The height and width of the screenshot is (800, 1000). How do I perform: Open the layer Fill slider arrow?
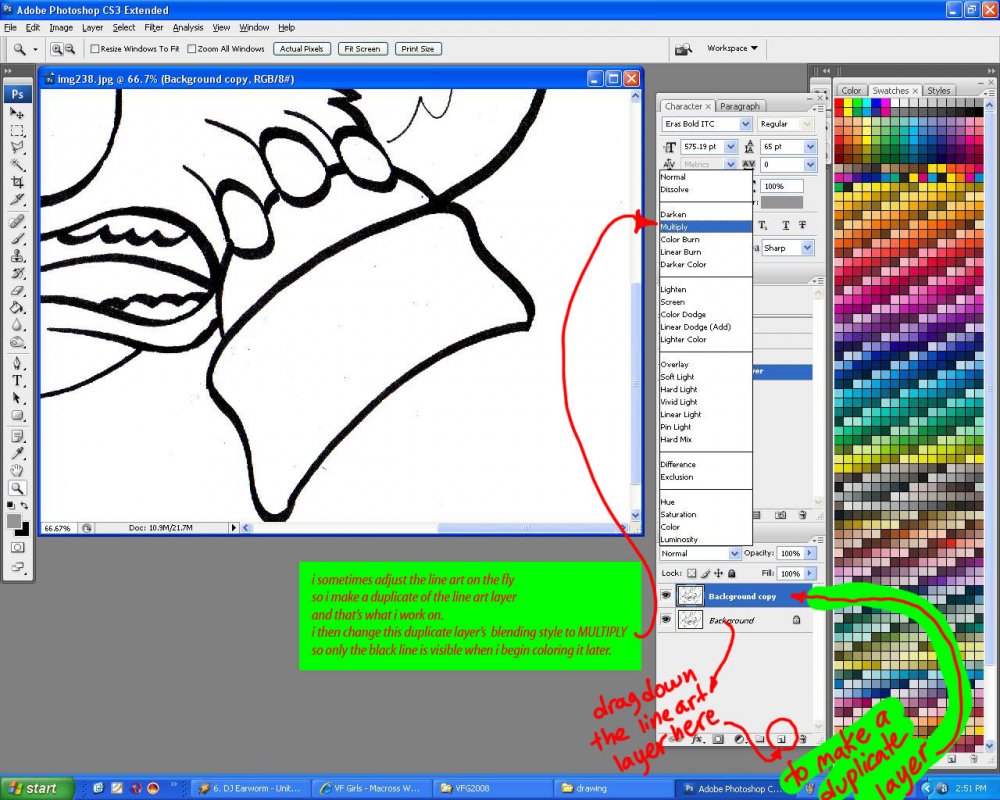pyautogui.click(x=809, y=574)
